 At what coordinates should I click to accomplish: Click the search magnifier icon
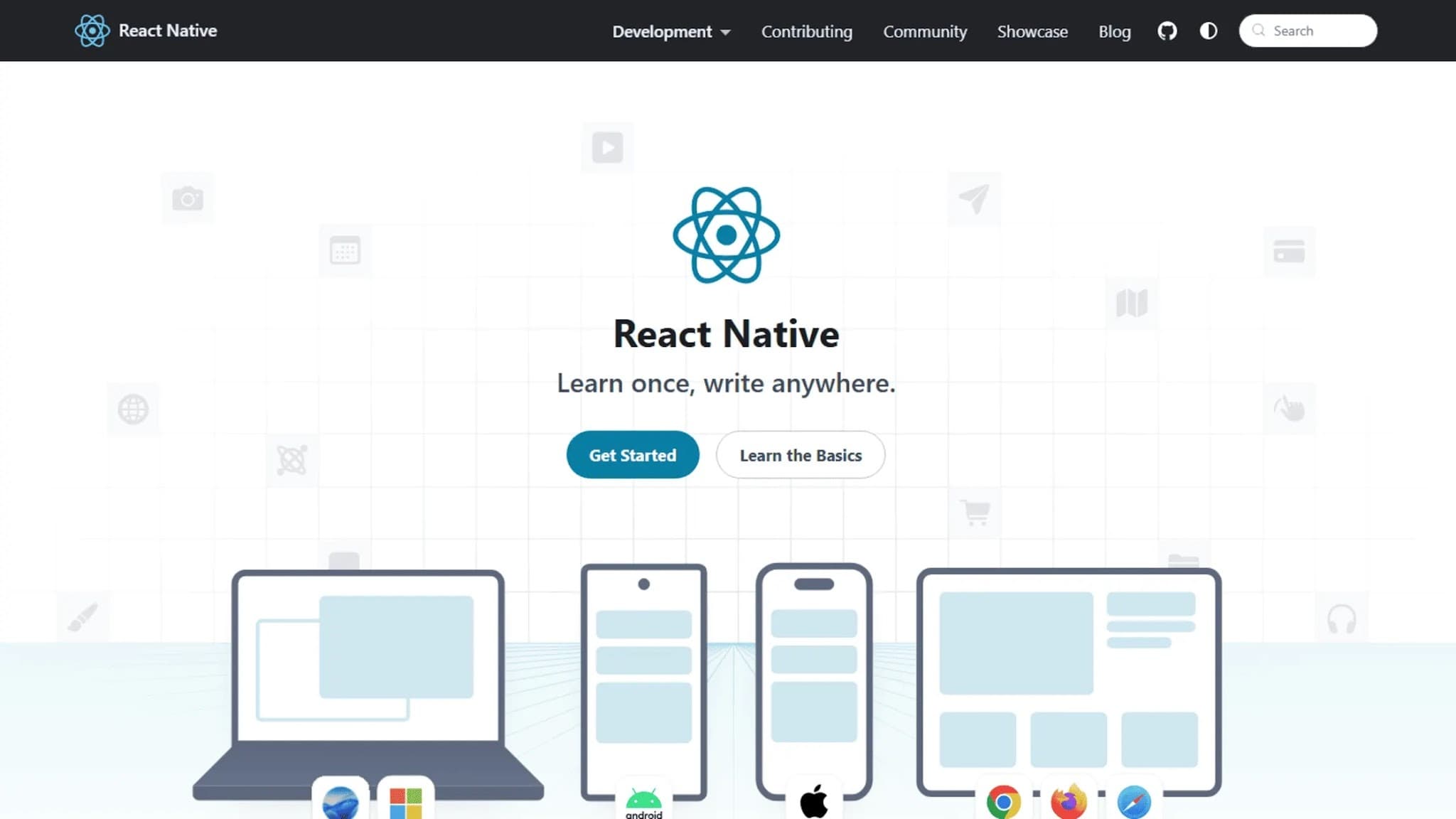[x=1258, y=31]
